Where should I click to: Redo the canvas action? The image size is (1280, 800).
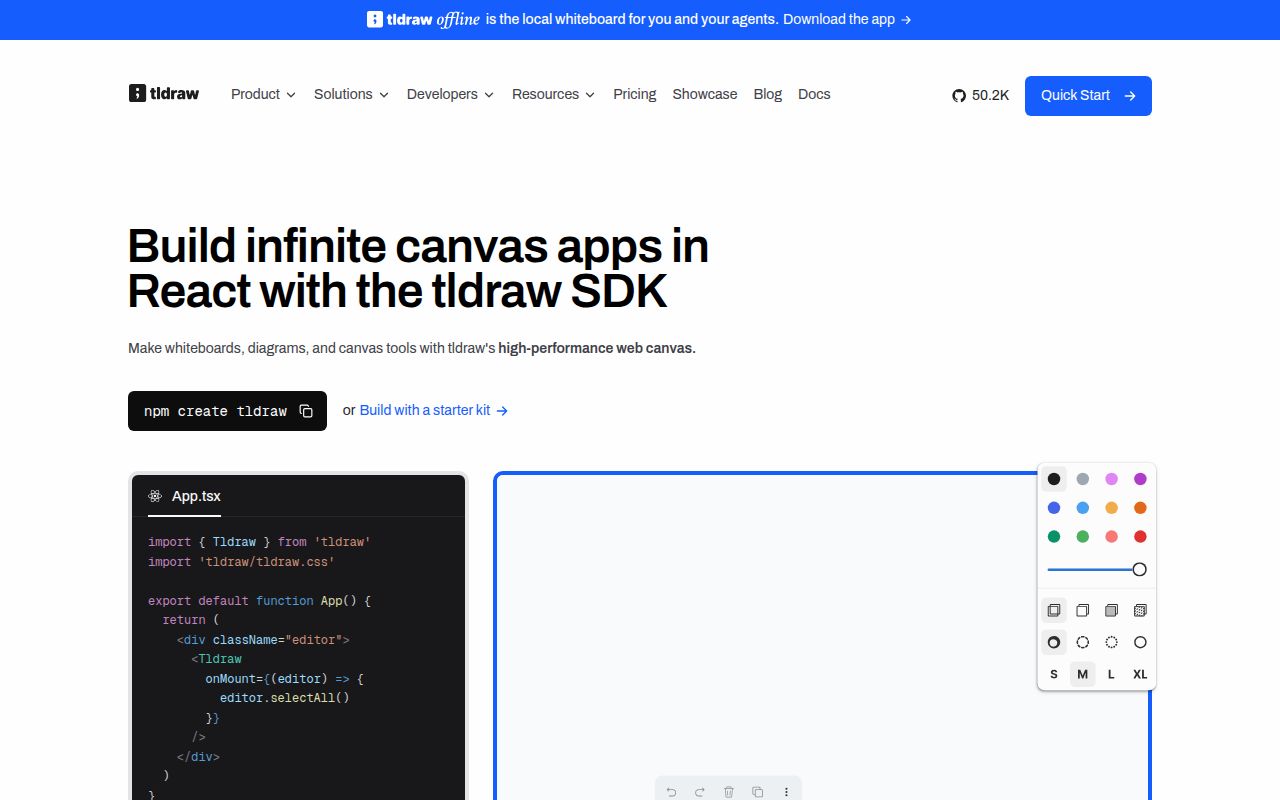[x=700, y=792]
